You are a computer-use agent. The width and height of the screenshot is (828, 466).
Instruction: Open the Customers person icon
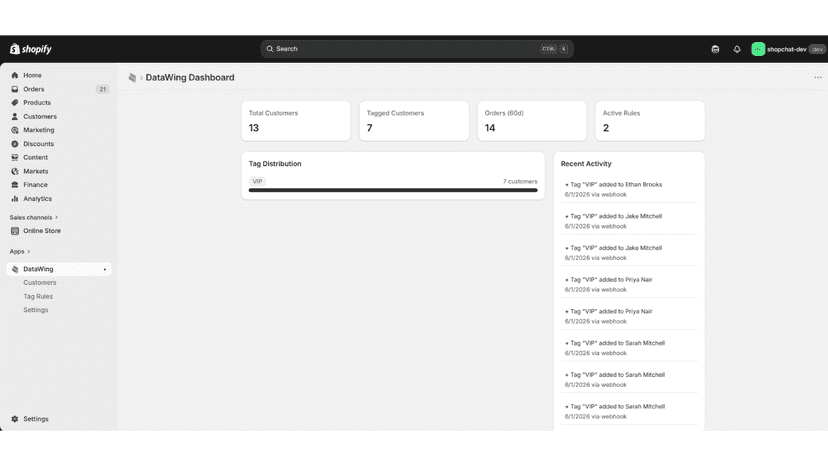click(x=15, y=116)
